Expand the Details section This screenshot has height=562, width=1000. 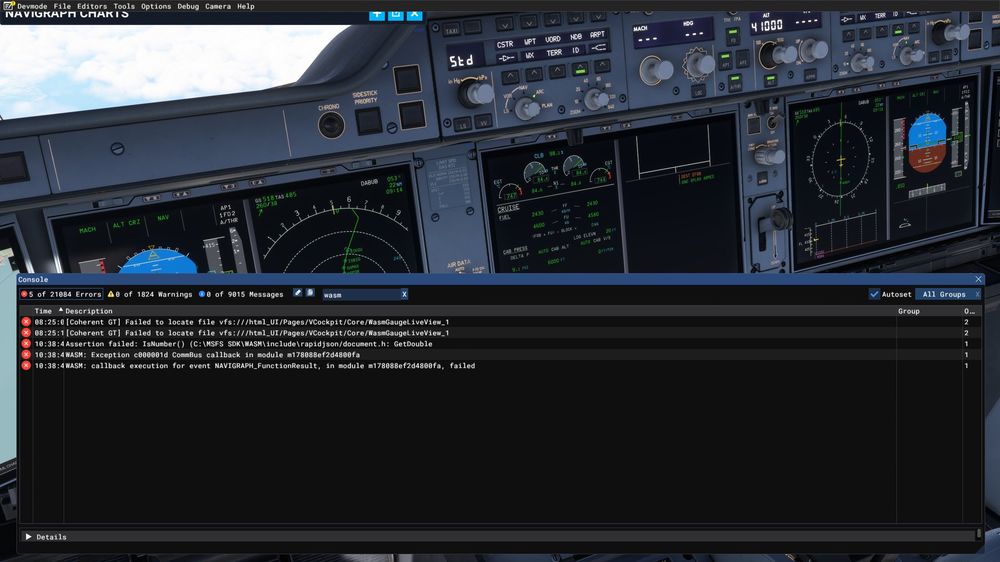pyautogui.click(x=45, y=537)
